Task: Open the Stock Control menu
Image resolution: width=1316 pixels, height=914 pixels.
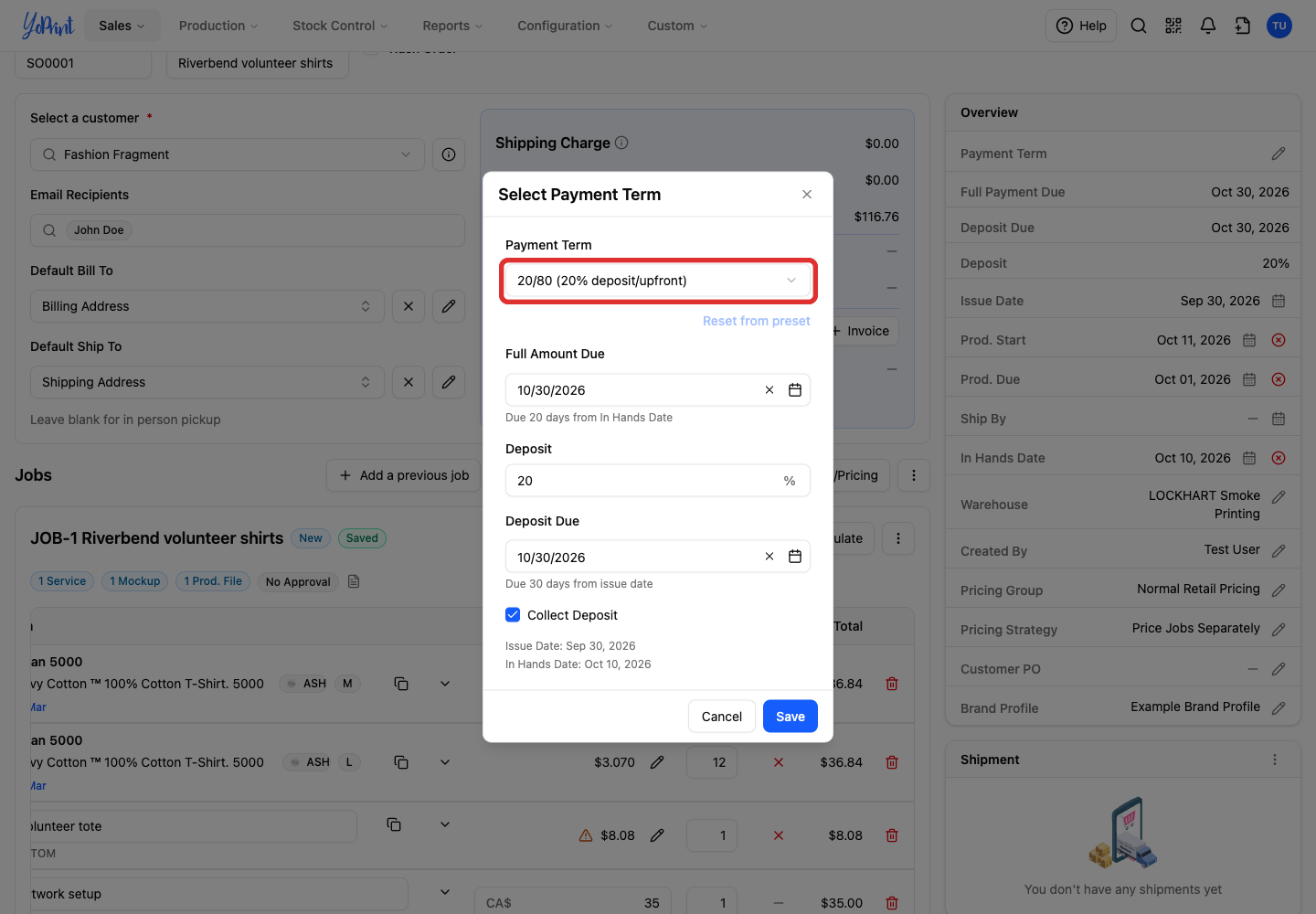Action: (340, 26)
